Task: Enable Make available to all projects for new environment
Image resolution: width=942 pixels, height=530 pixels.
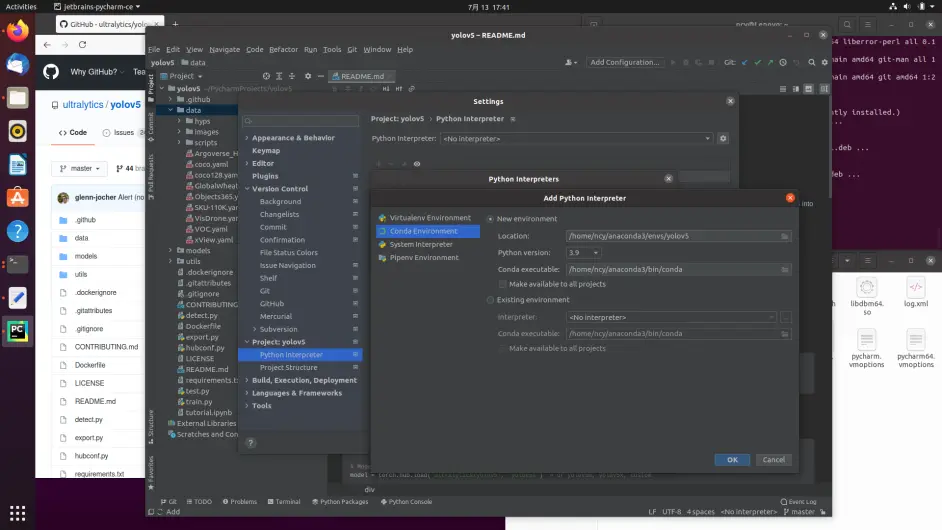Action: [x=502, y=284]
